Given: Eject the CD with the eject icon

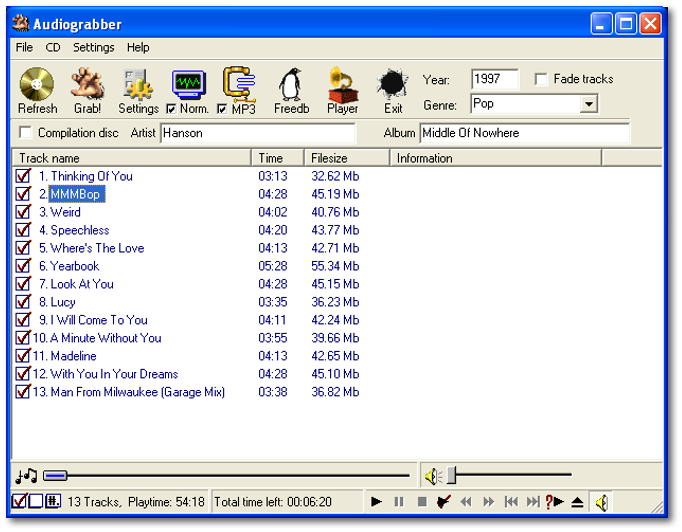Looking at the screenshot, I should coord(577,502).
